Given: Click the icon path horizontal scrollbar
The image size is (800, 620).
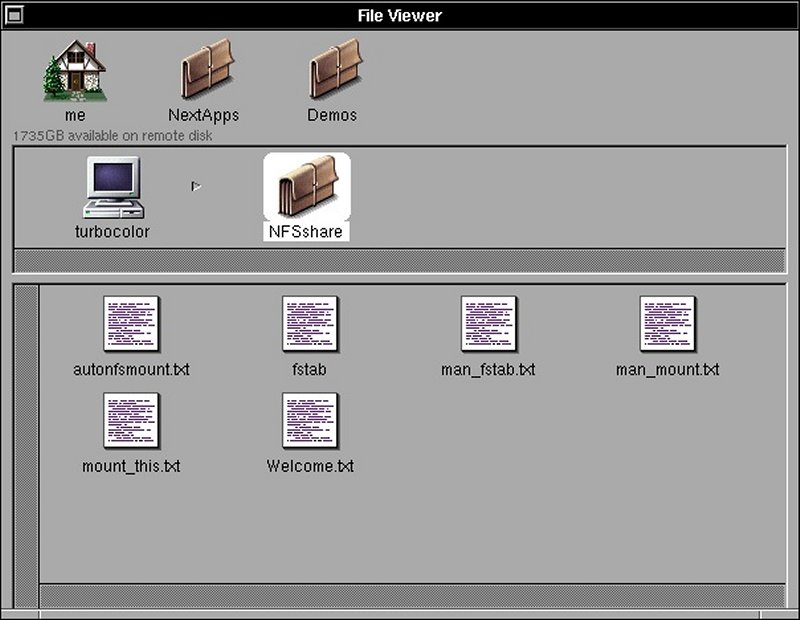Looking at the screenshot, I should click(x=398, y=260).
